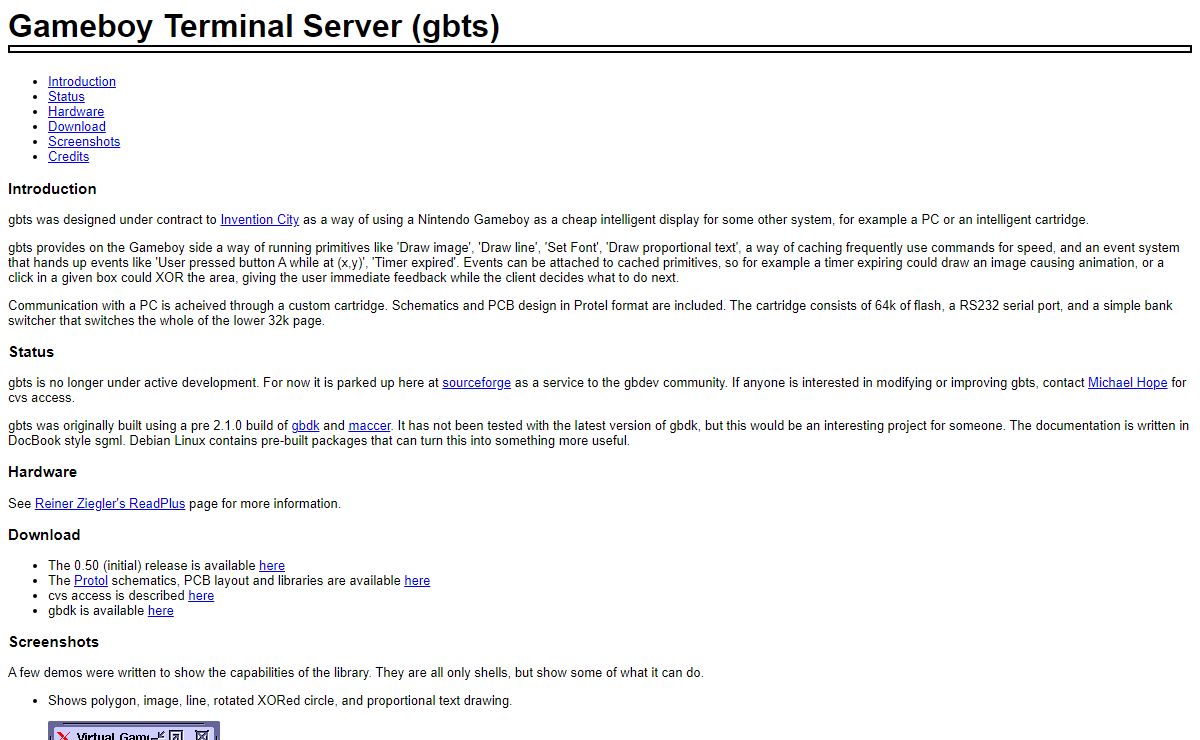Follow the maccer link
This screenshot has height=740, width=1200.
[370, 426]
